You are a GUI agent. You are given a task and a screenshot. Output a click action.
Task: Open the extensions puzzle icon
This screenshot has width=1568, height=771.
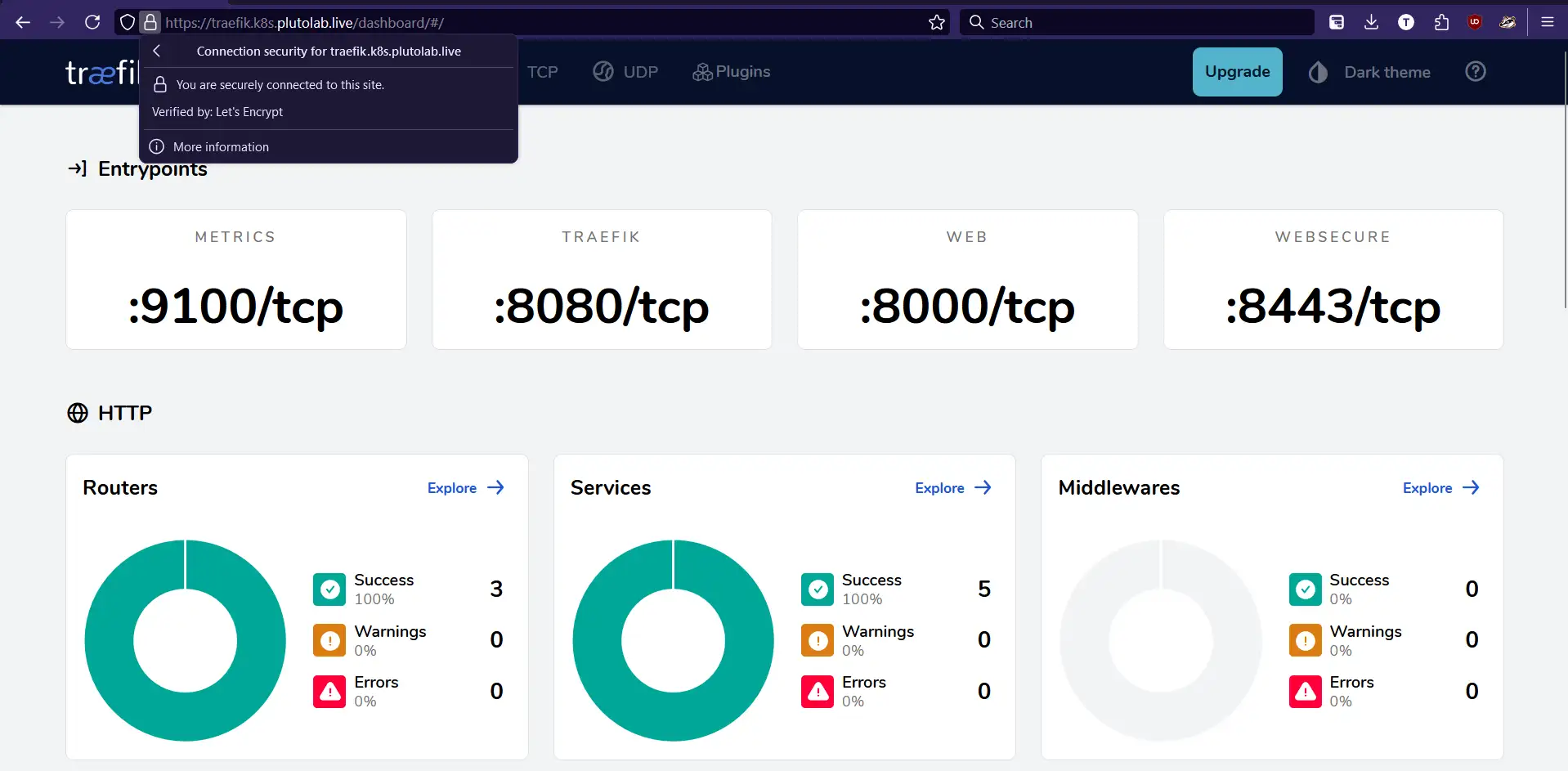1441,22
